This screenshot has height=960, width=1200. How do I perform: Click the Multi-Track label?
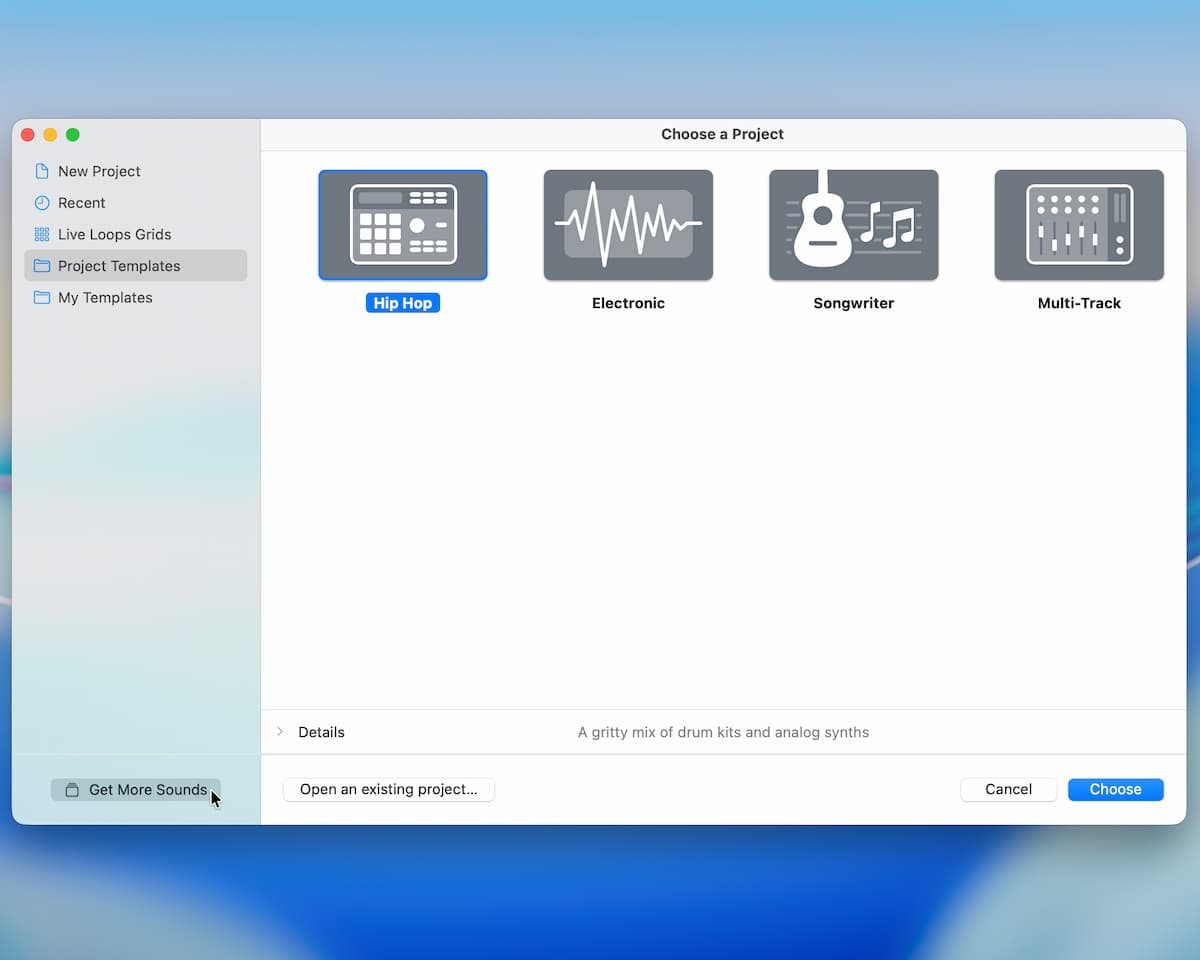click(x=1079, y=303)
